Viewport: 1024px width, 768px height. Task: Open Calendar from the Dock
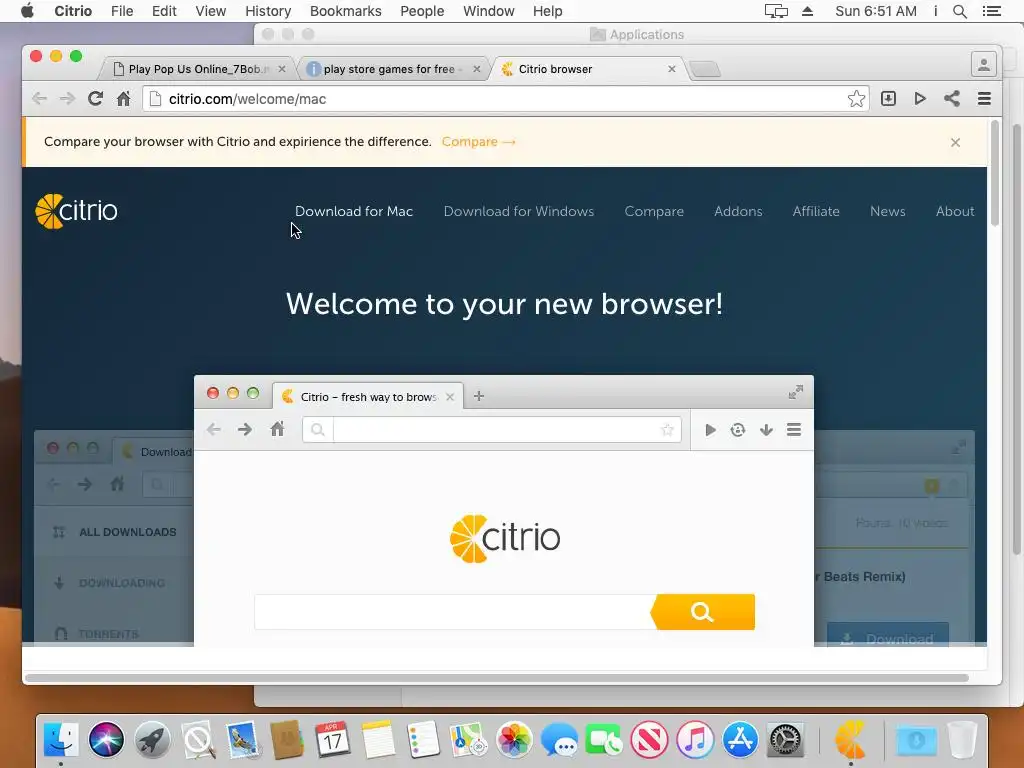click(x=332, y=740)
